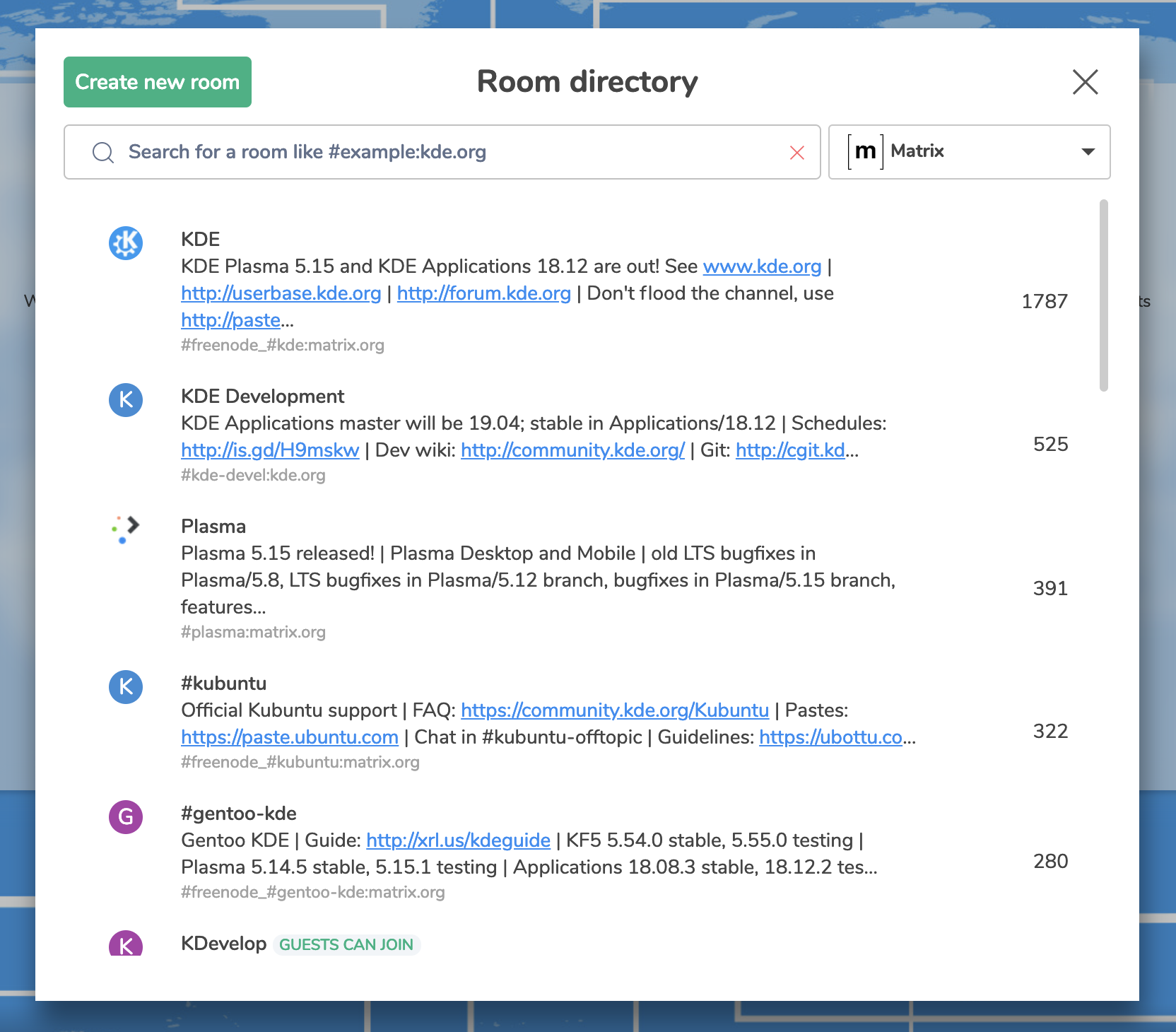Click the Plasma room logo icon
This screenshot has height=1032, width=1176.
(126, 529)
